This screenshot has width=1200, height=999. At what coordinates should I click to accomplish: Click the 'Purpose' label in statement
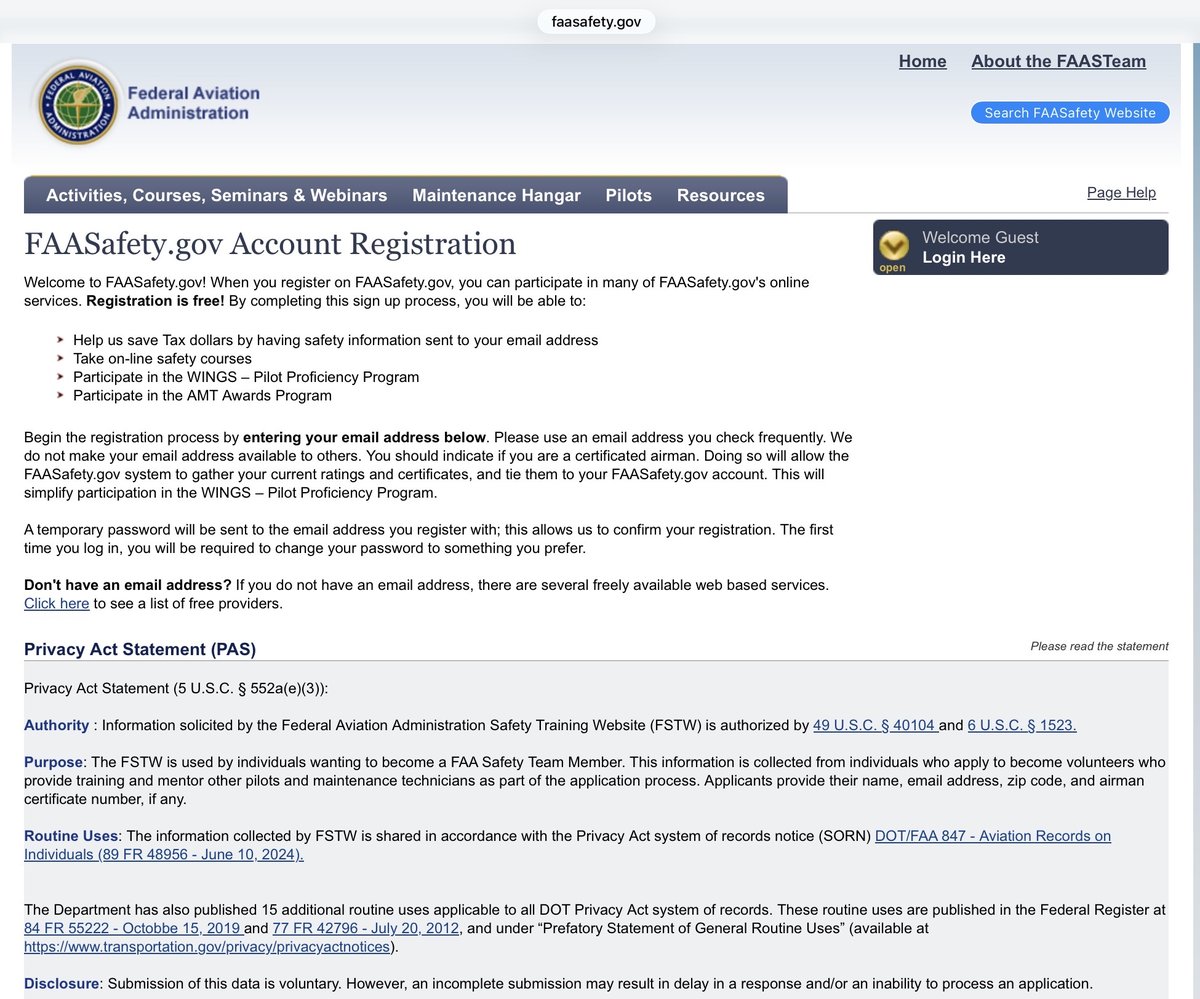(53, 762)
